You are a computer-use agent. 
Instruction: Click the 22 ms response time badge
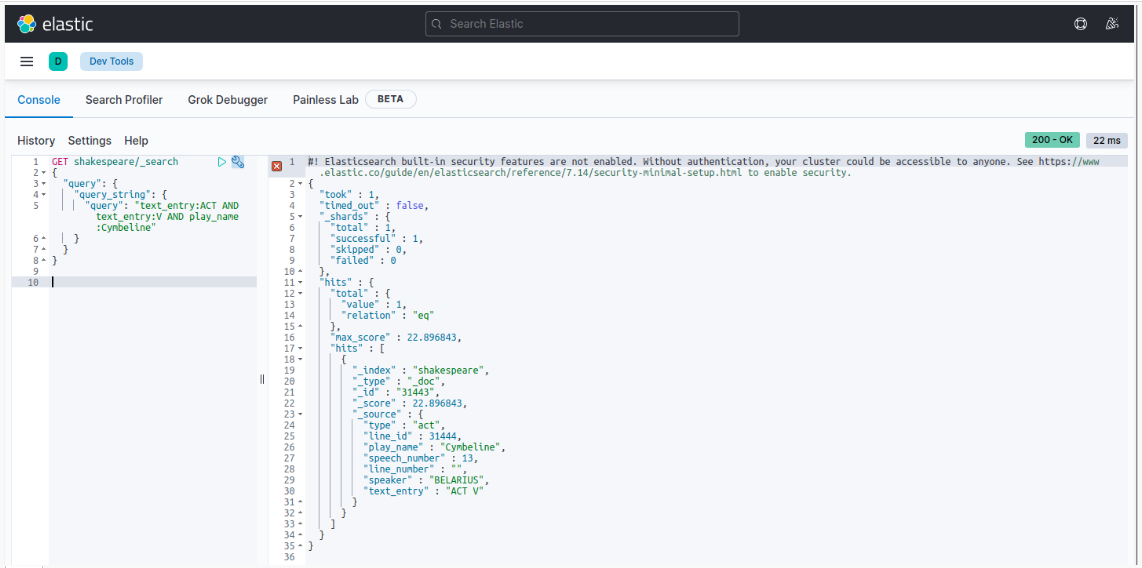click(x=1107, y=140)
